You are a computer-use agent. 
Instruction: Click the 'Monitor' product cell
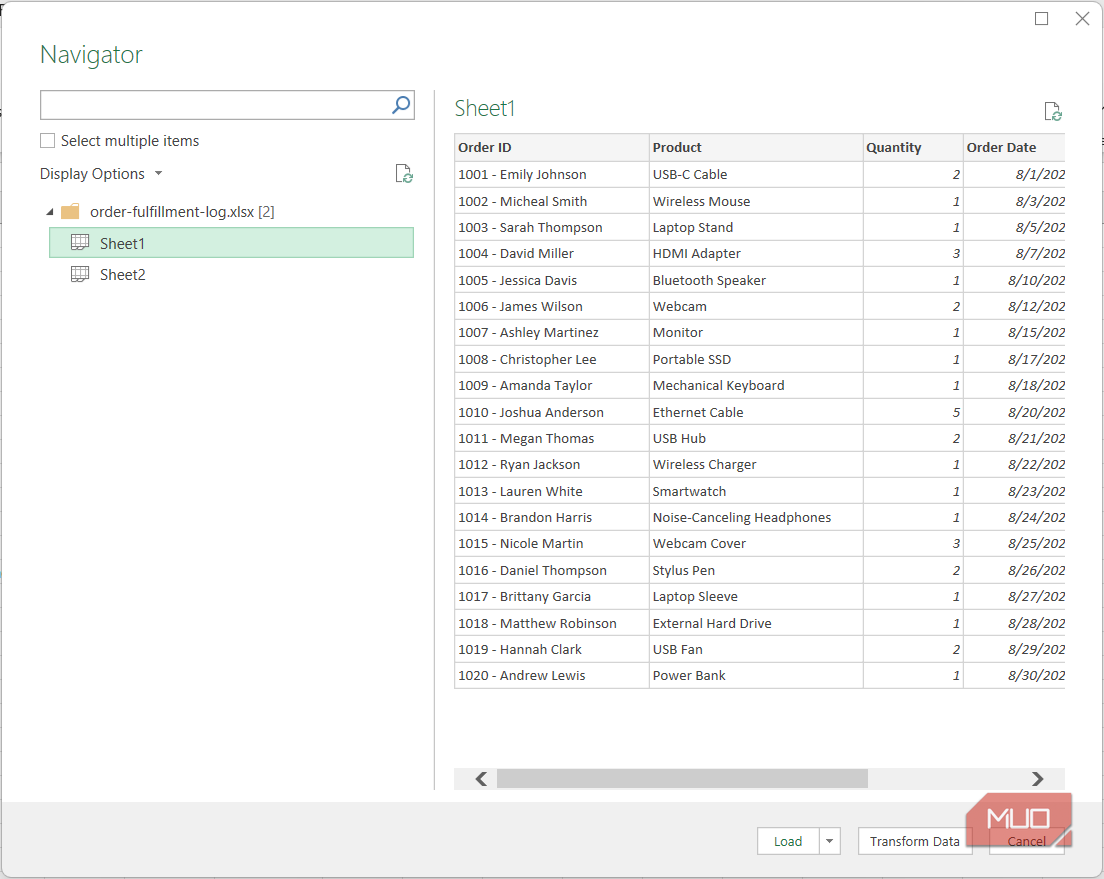[x=756, y=332]
